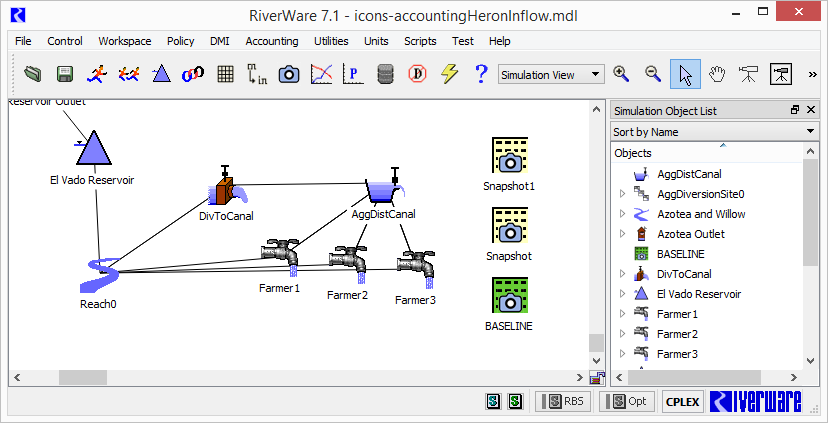Click the lightning bolt icon
The image size is (828, 423).
[449, 74]
